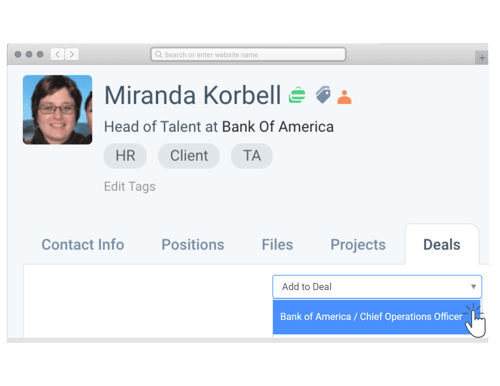Open a new tab with plus button
The height and width of the screenshot is (386, 500).
click(482, 58)
